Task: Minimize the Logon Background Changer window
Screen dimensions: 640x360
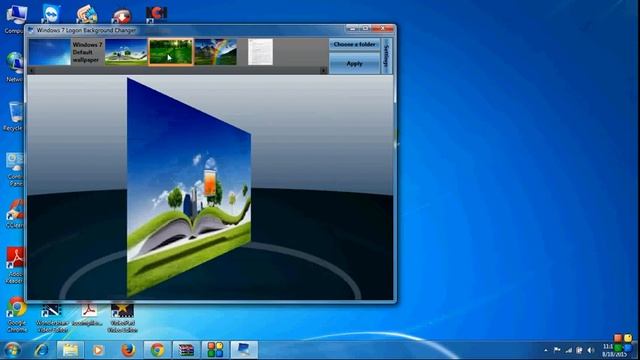Action: [352, 29]
